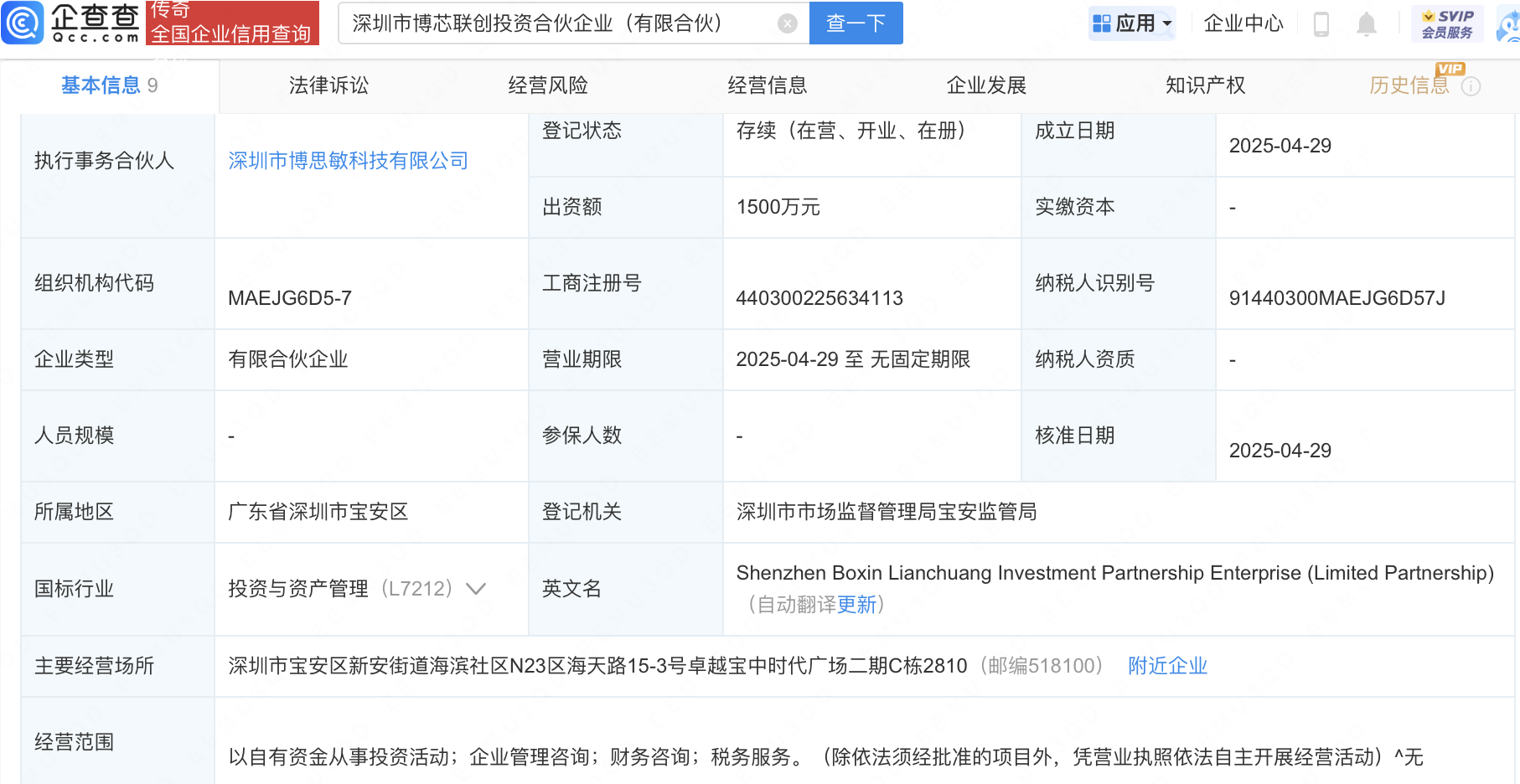Click the 广东省深圳市宝安区 region value

(318, 512)
